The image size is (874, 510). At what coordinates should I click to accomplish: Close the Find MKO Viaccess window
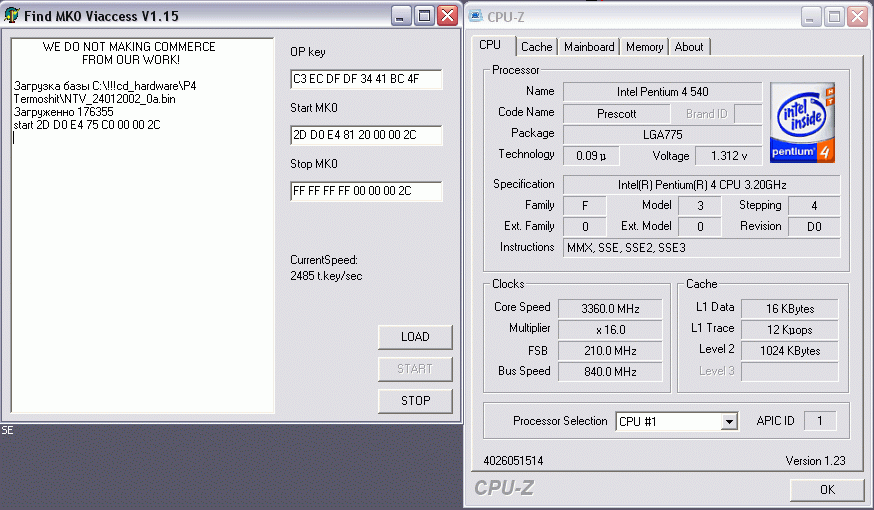click(448, 16)
